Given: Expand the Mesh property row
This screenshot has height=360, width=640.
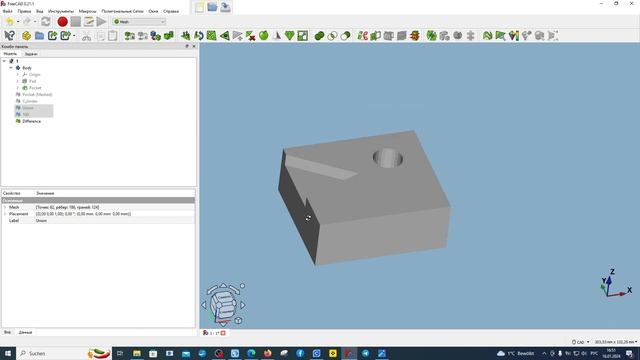Looking at the screenshot, I should [x=5, y=207].
